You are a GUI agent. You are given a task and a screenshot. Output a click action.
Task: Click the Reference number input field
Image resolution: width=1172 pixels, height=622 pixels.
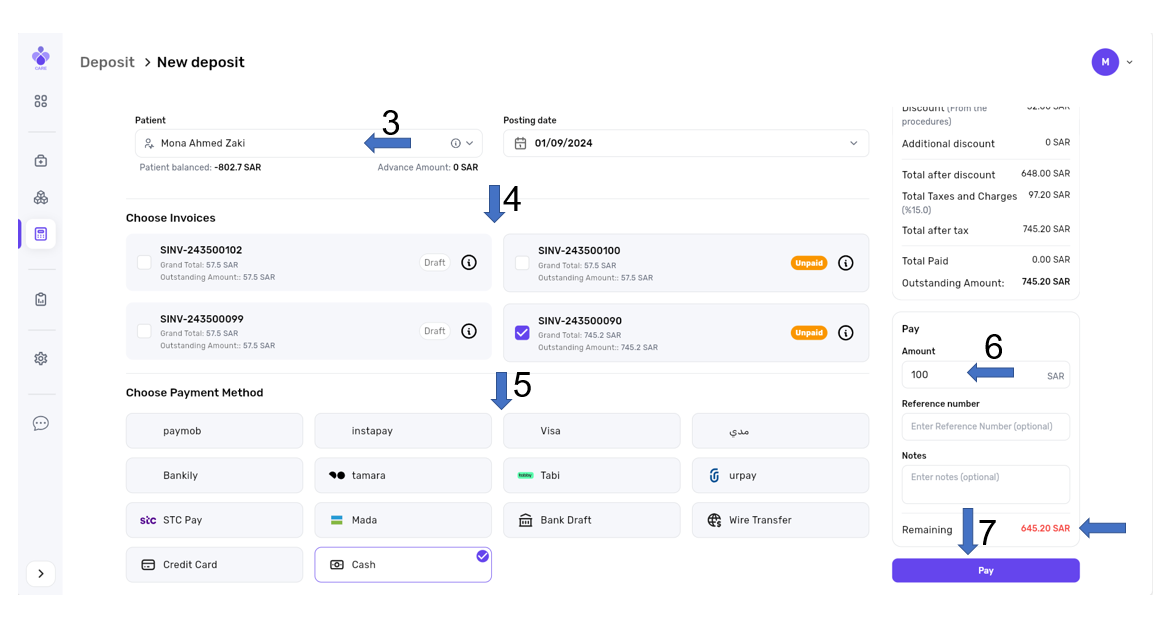[985, 426]
